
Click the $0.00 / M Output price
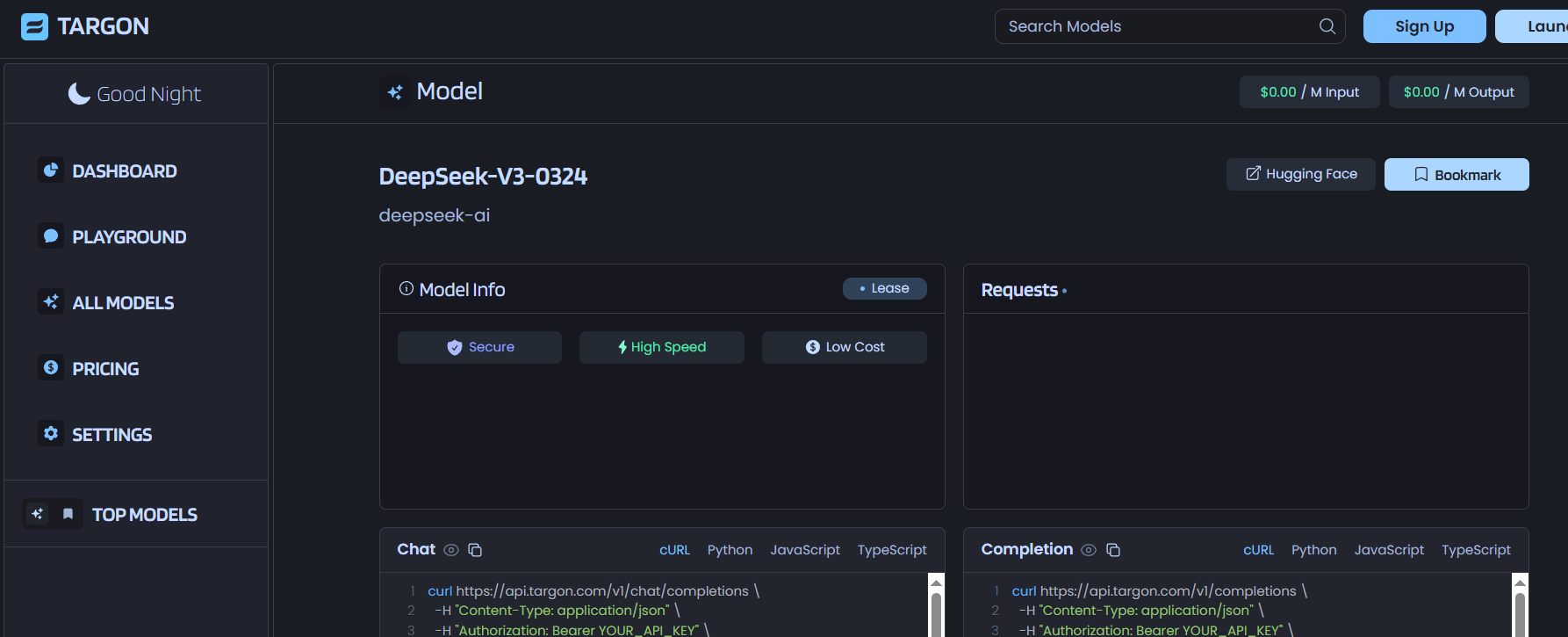1458,91
